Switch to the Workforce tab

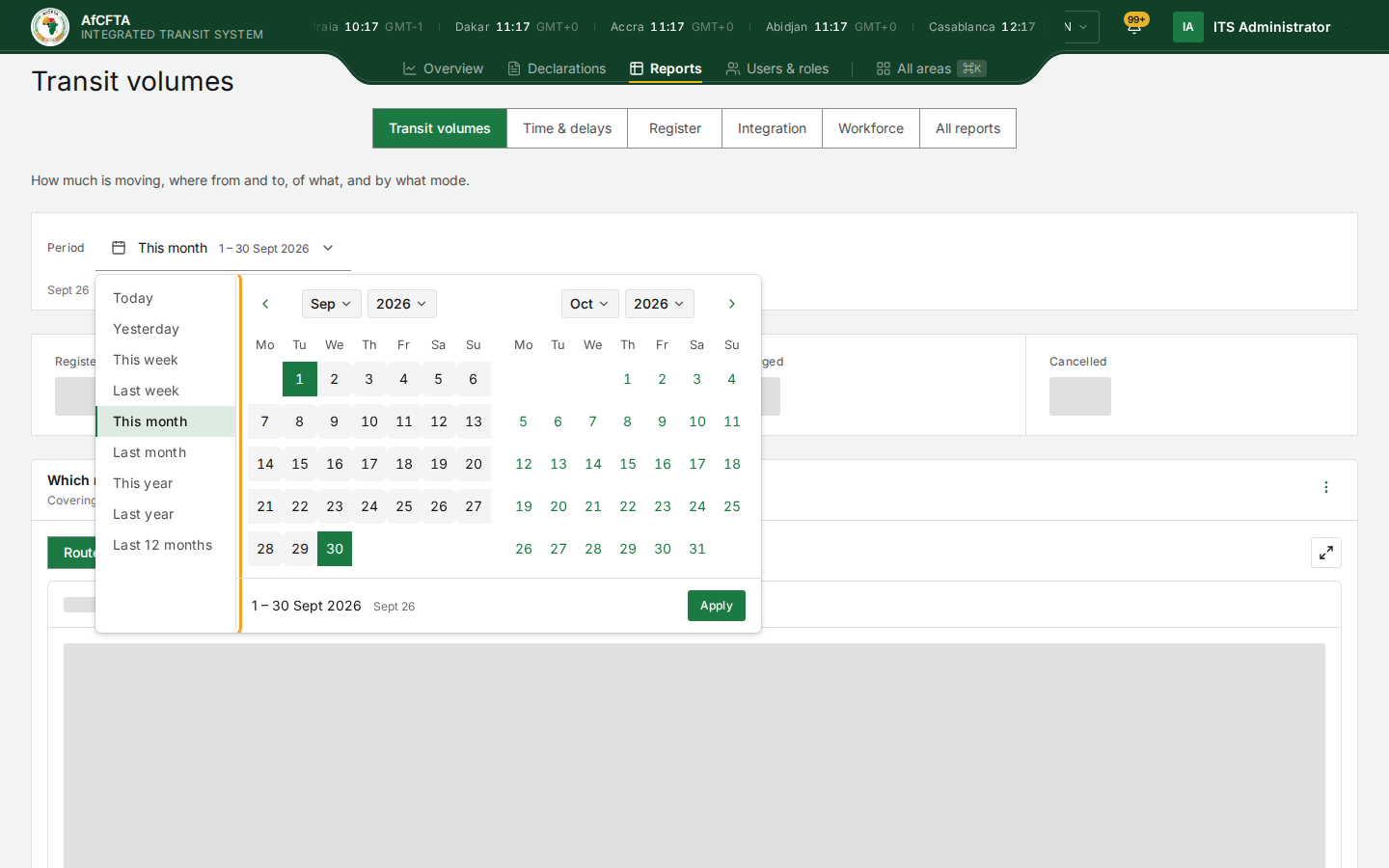click(x=871, y=128)
